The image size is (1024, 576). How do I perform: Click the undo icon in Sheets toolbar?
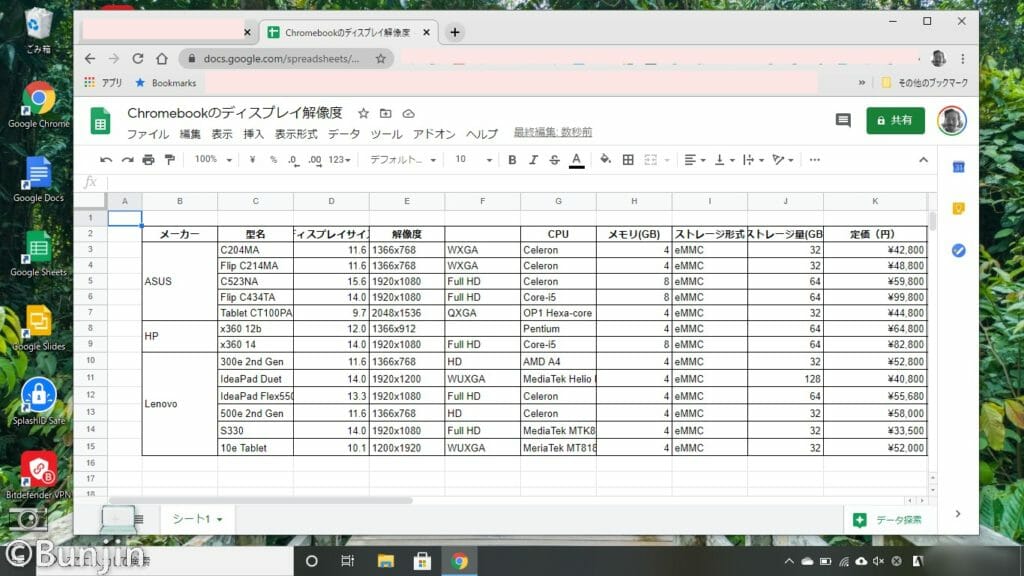tap(106, 160)
